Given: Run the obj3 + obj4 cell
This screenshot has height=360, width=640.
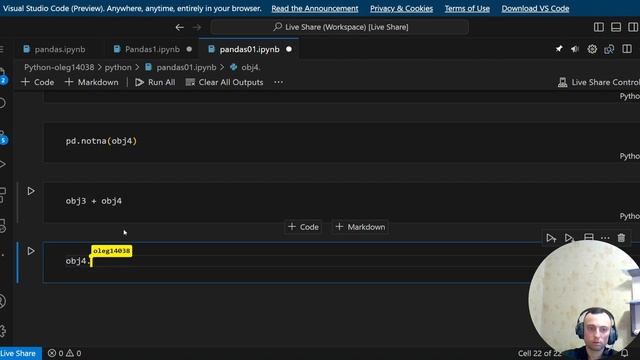Looking at the screenshot, I should click(31, 191).
